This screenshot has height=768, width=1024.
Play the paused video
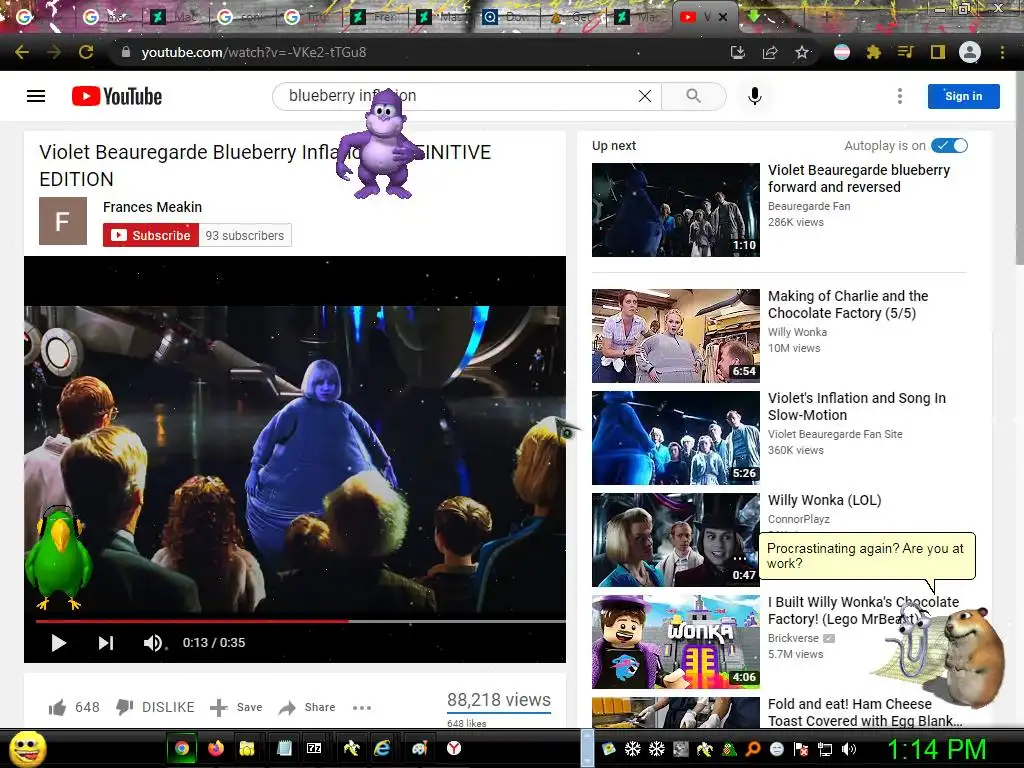click(58, 643)
